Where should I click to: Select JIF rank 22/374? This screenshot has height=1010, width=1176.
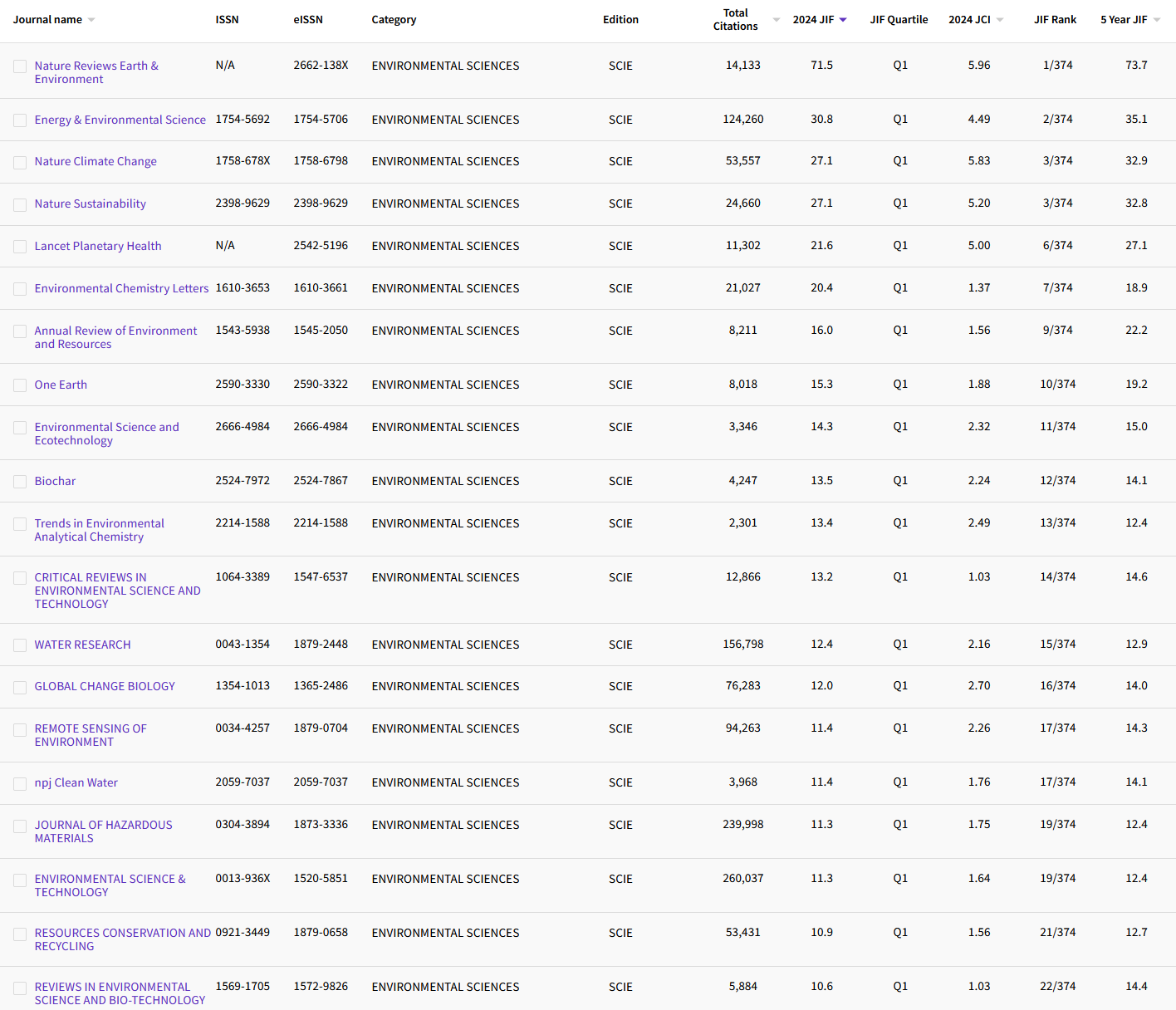[1057, 986]
